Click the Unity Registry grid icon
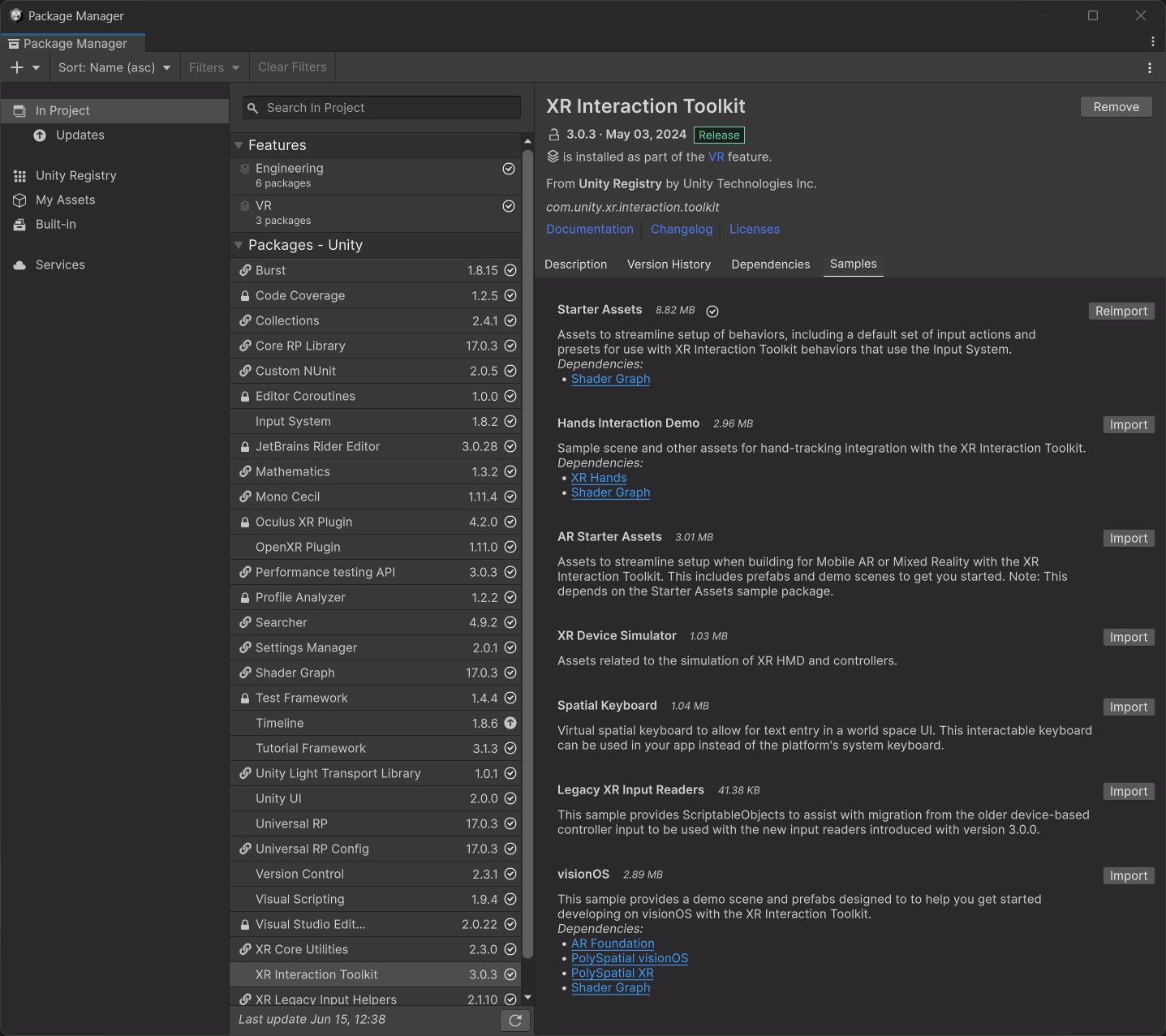 click(19, 176)
